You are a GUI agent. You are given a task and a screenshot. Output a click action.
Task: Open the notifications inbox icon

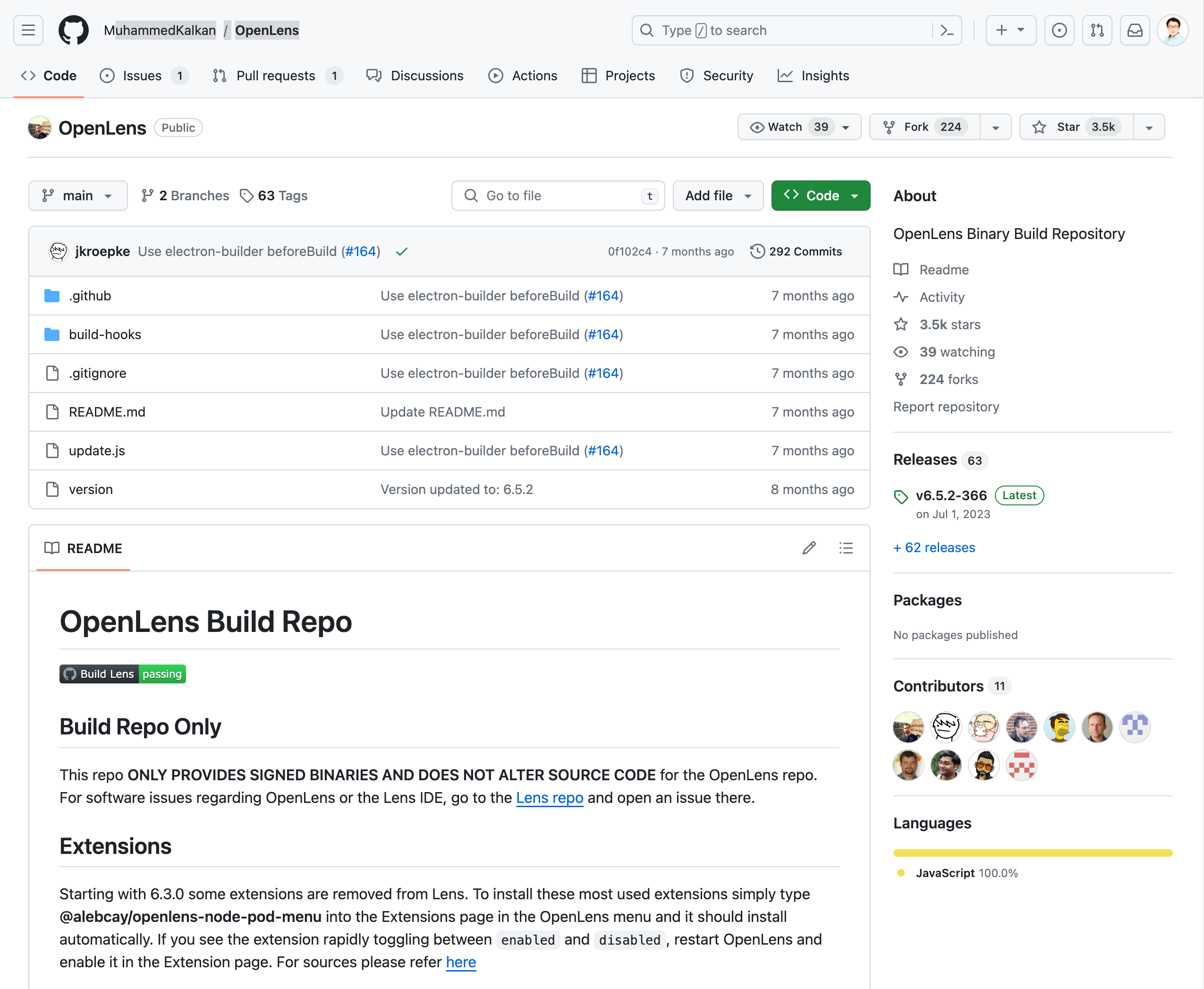click(x=1135, y=30)
